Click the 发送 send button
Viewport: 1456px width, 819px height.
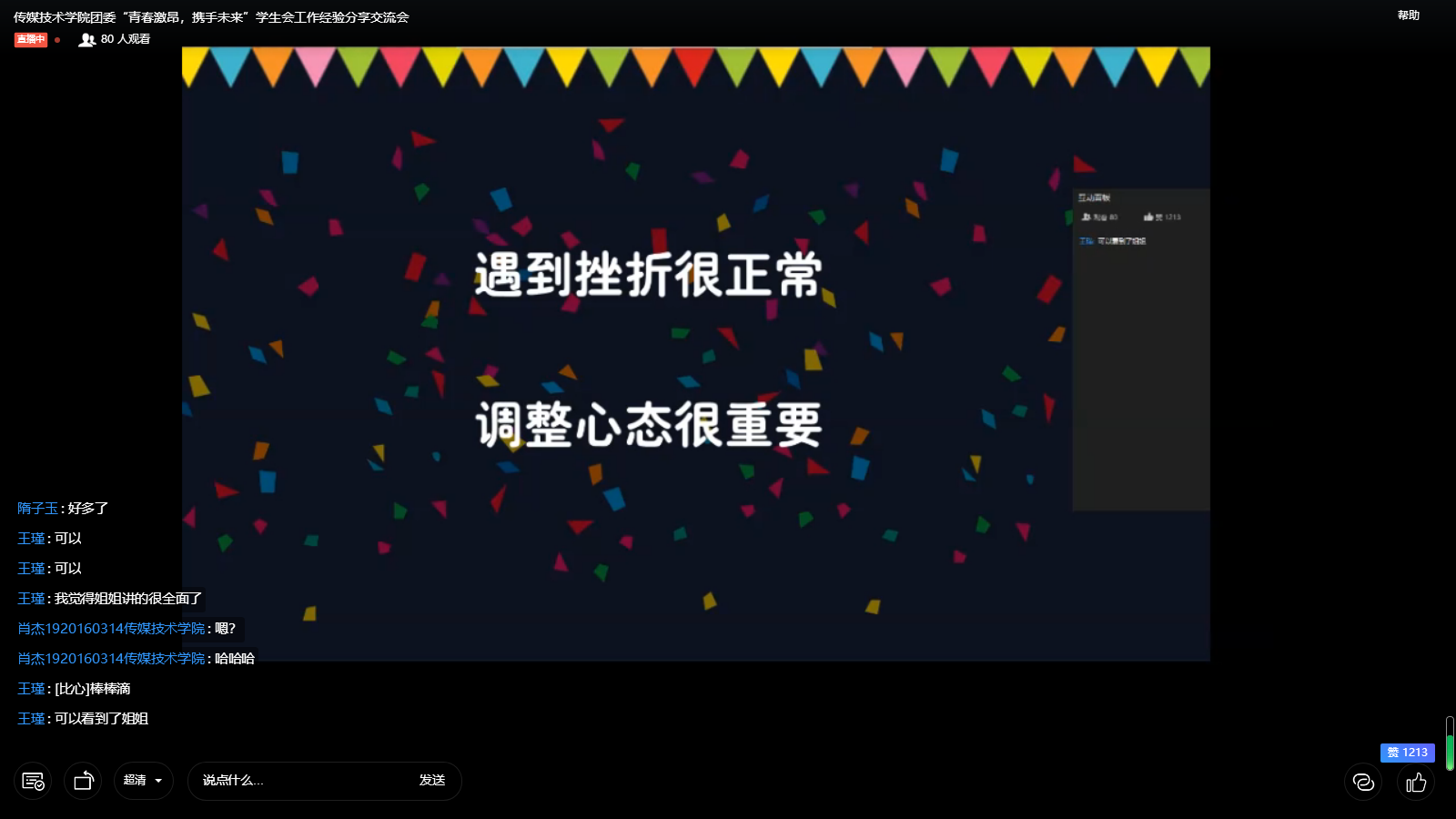pos(431,781)
